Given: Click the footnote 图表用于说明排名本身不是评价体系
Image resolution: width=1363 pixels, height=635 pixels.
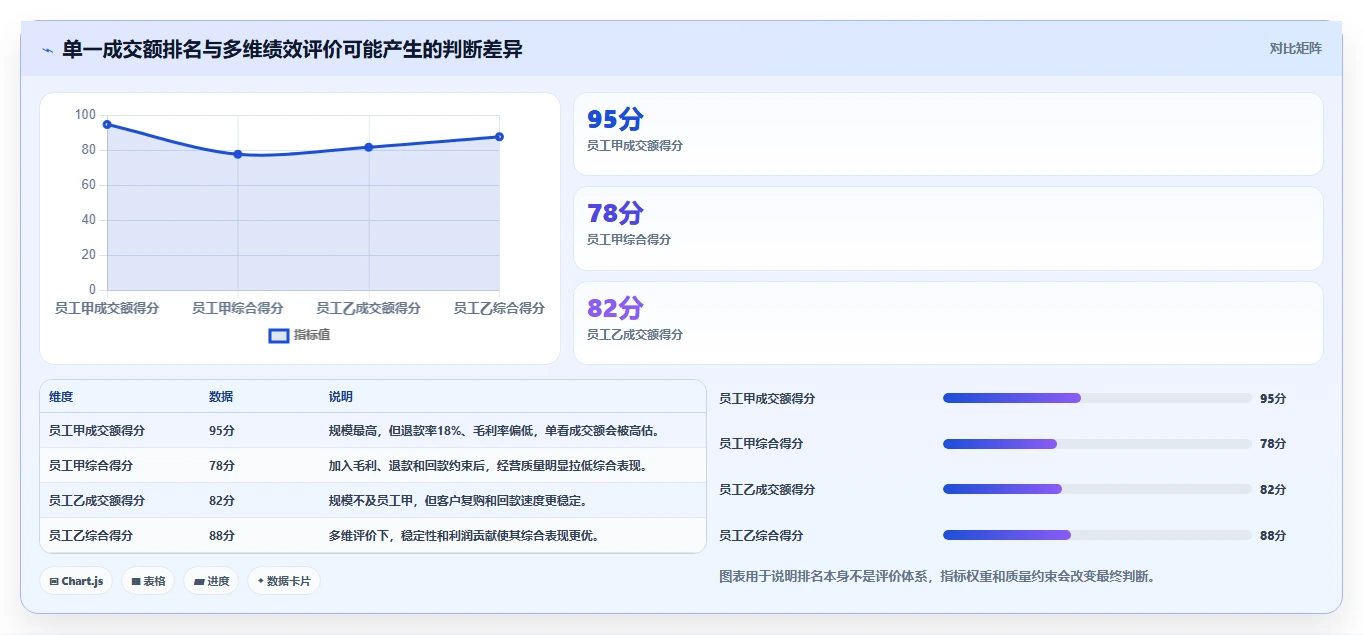Looking at the screenshot, I should pos(937,577).
